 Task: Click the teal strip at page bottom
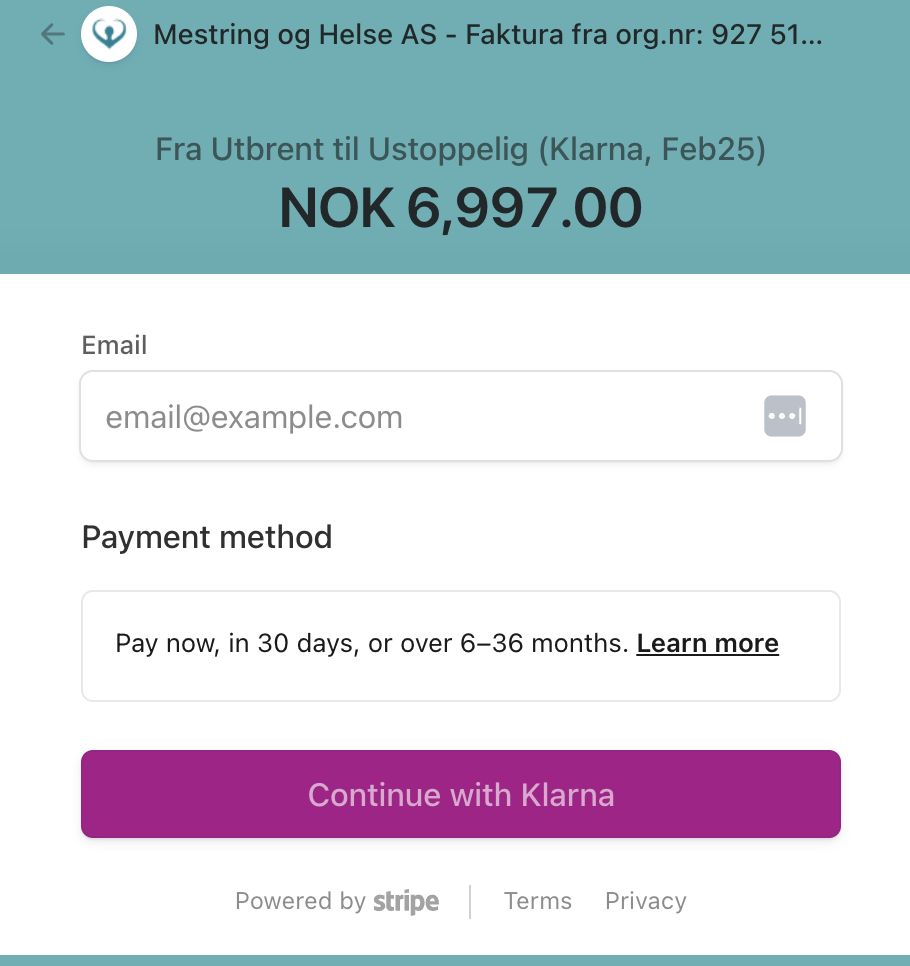tap(455, 960)
